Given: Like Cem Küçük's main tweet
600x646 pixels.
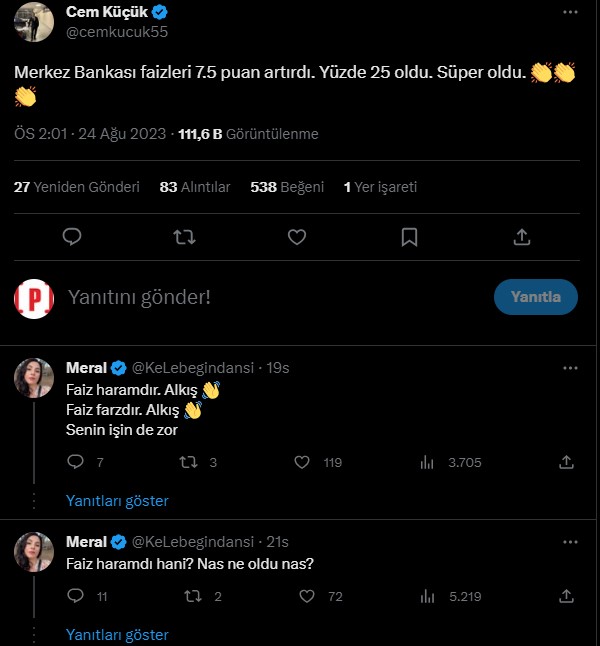Looking at the screenshot, I should point(297,237).
